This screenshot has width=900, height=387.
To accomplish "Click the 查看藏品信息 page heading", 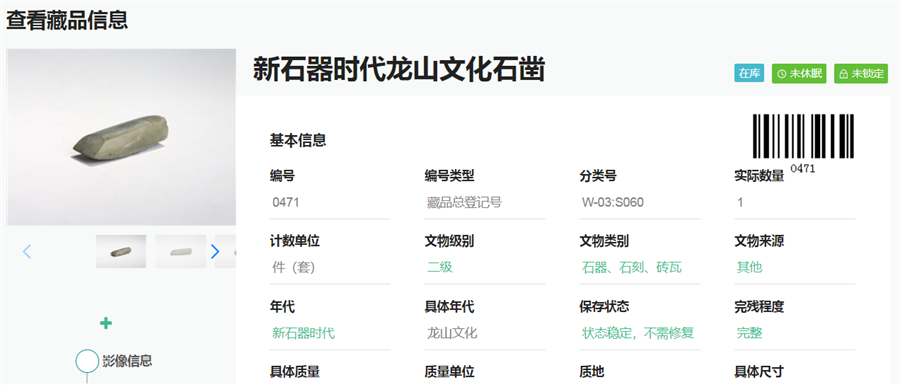I will (x=67, y=20).
